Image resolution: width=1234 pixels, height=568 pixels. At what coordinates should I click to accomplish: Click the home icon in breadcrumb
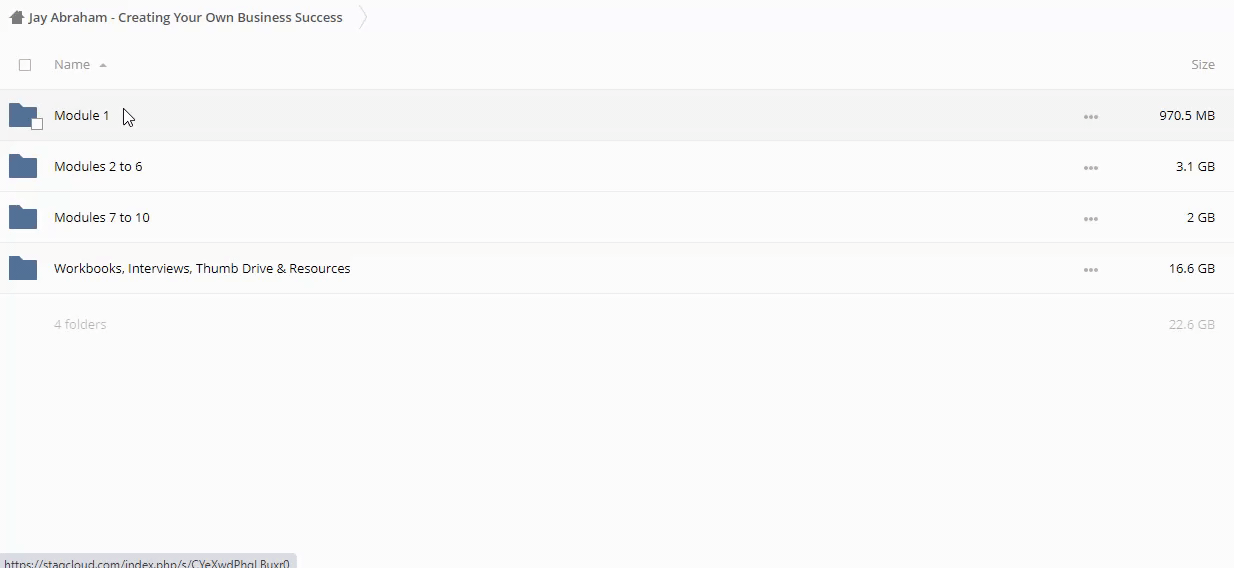click(x=16, y=17)
